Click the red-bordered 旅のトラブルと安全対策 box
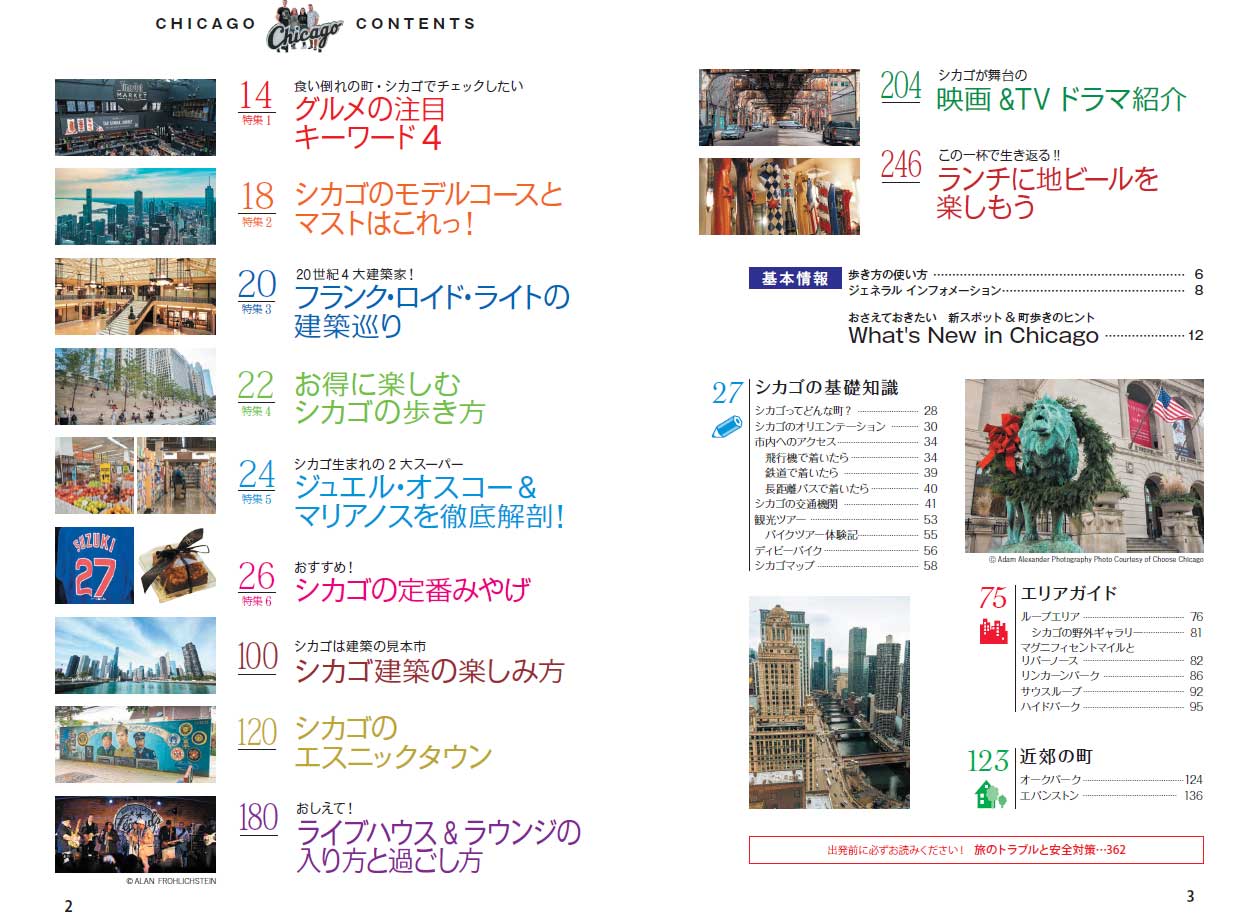 pyautogui.click(x=975, y=850)
